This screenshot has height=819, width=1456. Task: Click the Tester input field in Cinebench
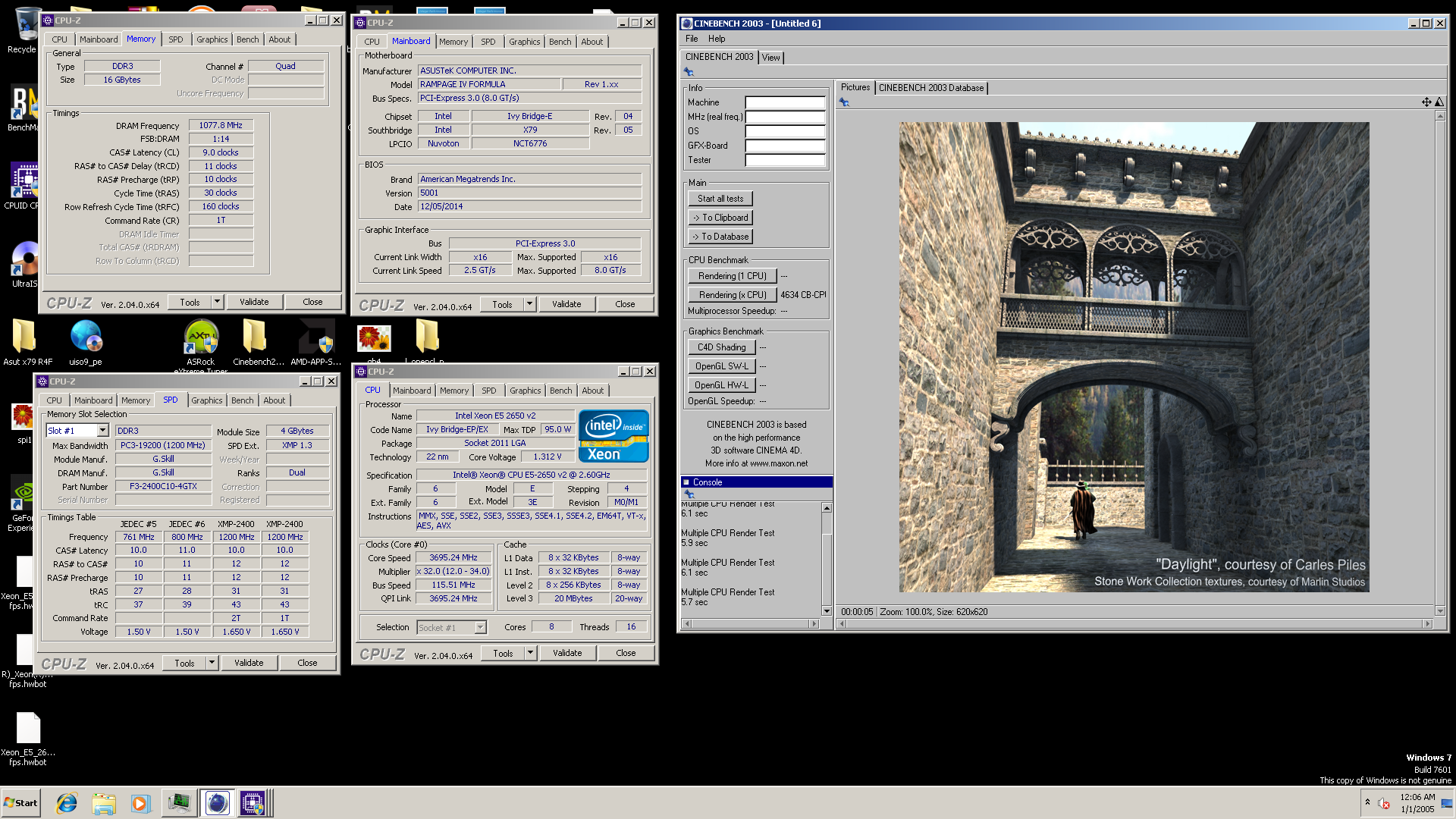[785, 160]
